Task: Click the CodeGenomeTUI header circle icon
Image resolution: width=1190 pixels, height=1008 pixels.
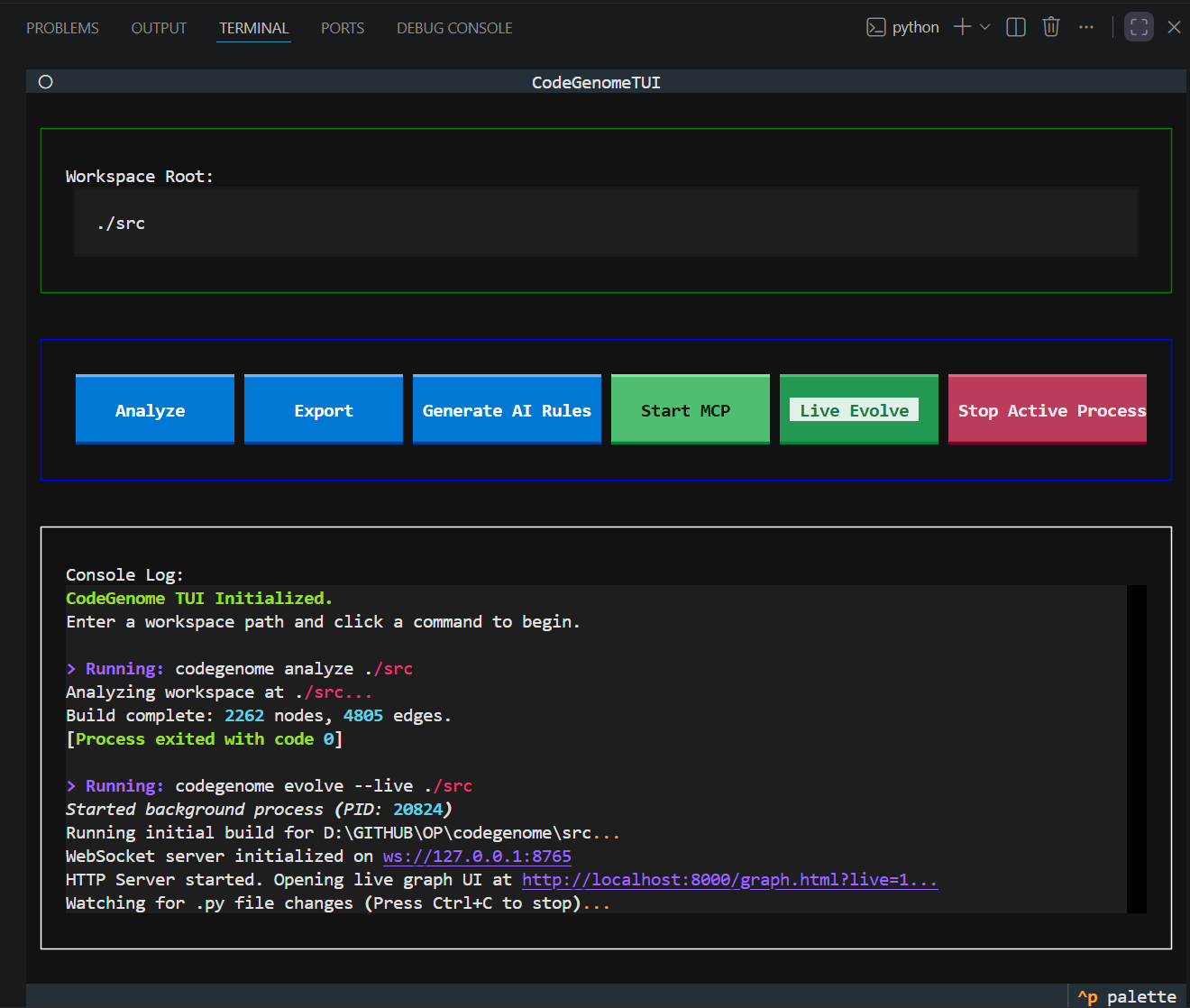Action: click(46, 82)
